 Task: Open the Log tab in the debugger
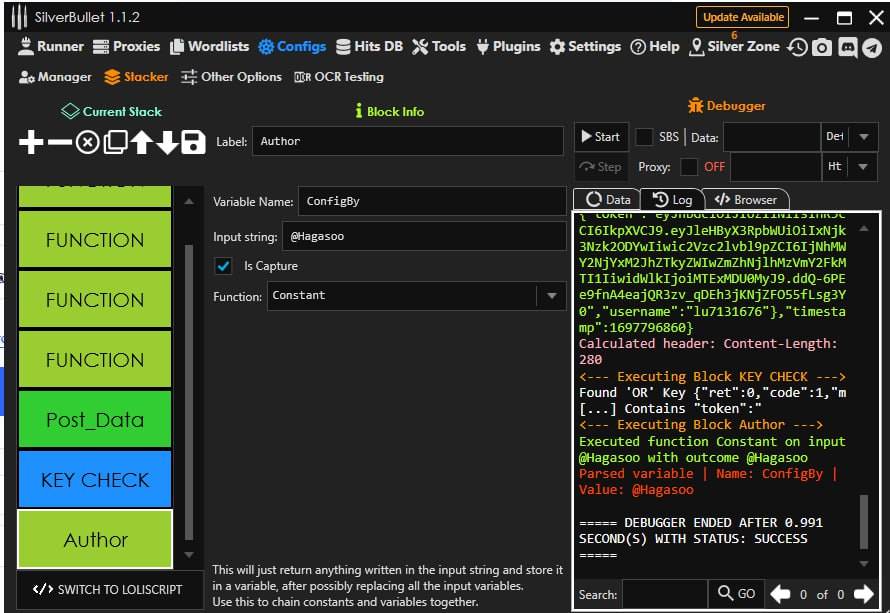(x=673, y=199)
